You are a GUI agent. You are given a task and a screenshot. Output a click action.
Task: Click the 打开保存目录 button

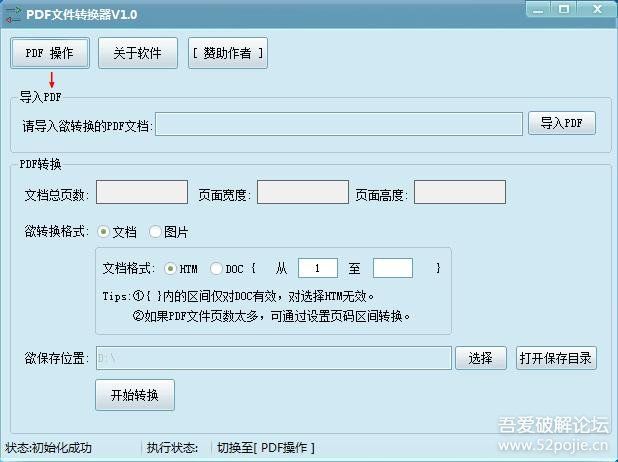click(556, 358)
